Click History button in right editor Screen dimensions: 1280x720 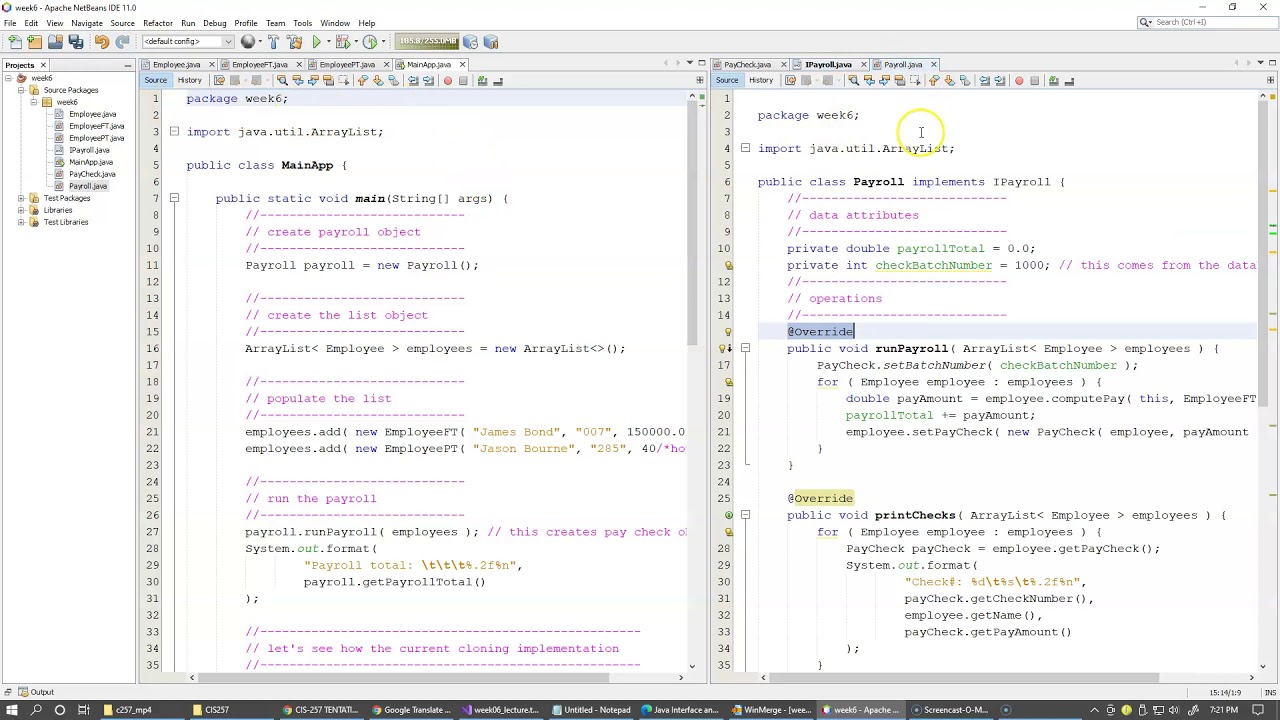tap(761, 81)
